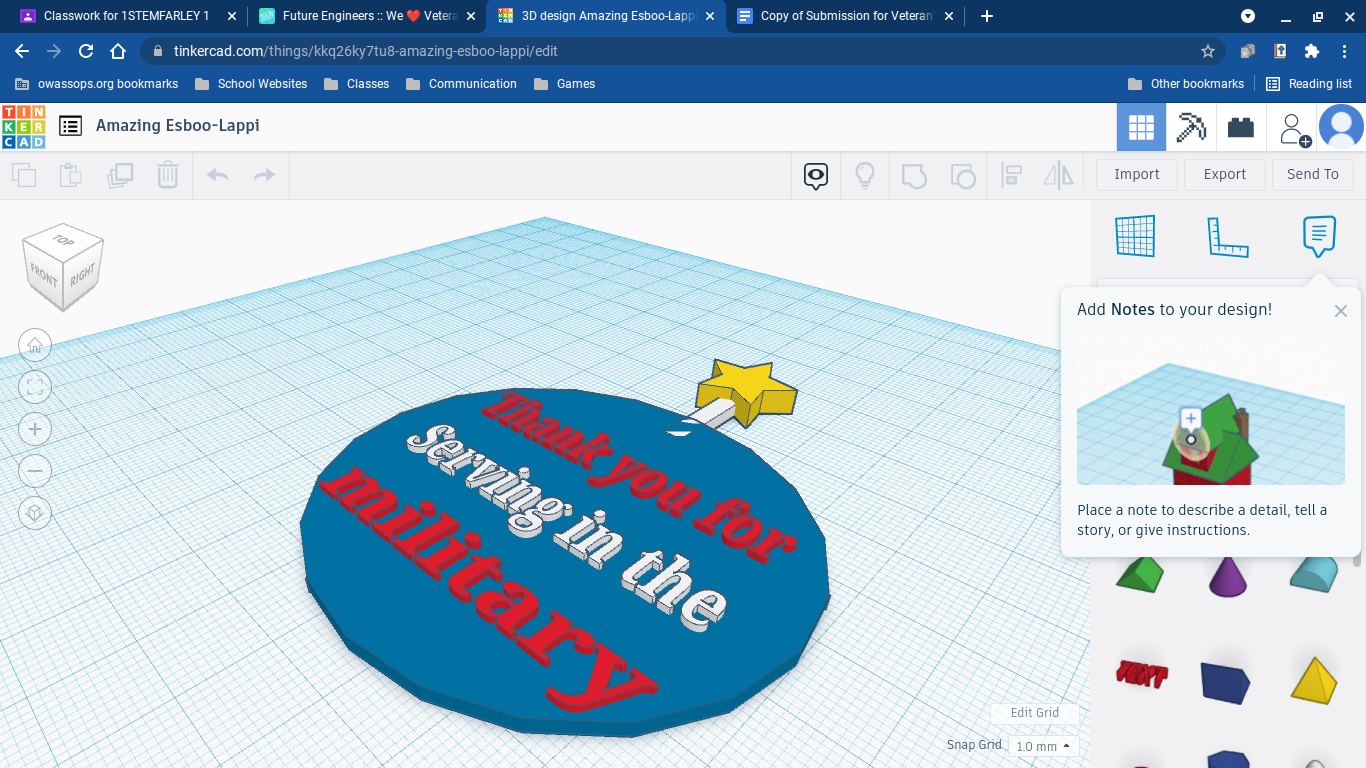Redo the last action
This screenshot has height=768, width=1366.
[x=264, y=176]
